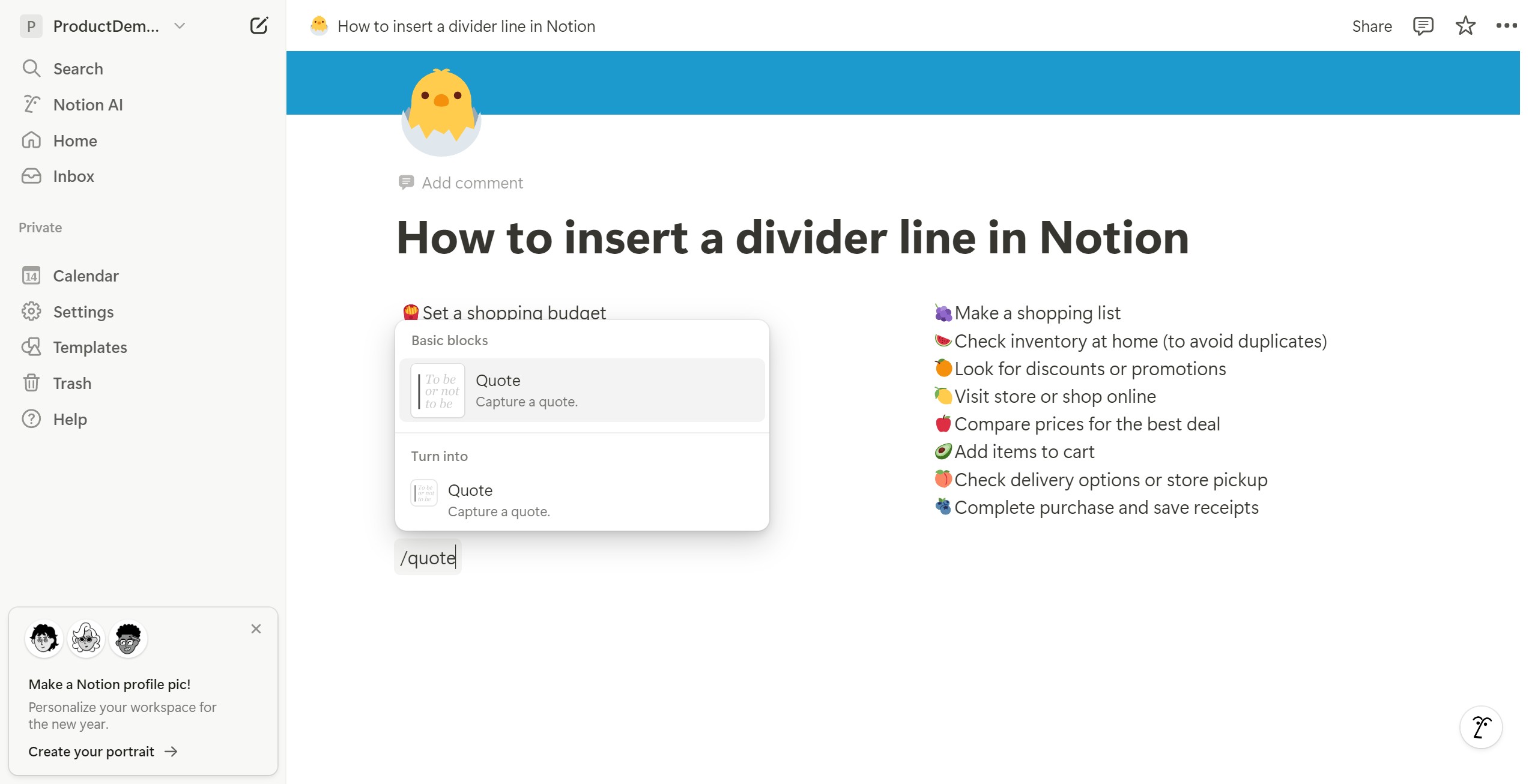Close the profile pic promo card
Image resolution: width=1538 pixels, height=784 pixels.
click(256, 629)
